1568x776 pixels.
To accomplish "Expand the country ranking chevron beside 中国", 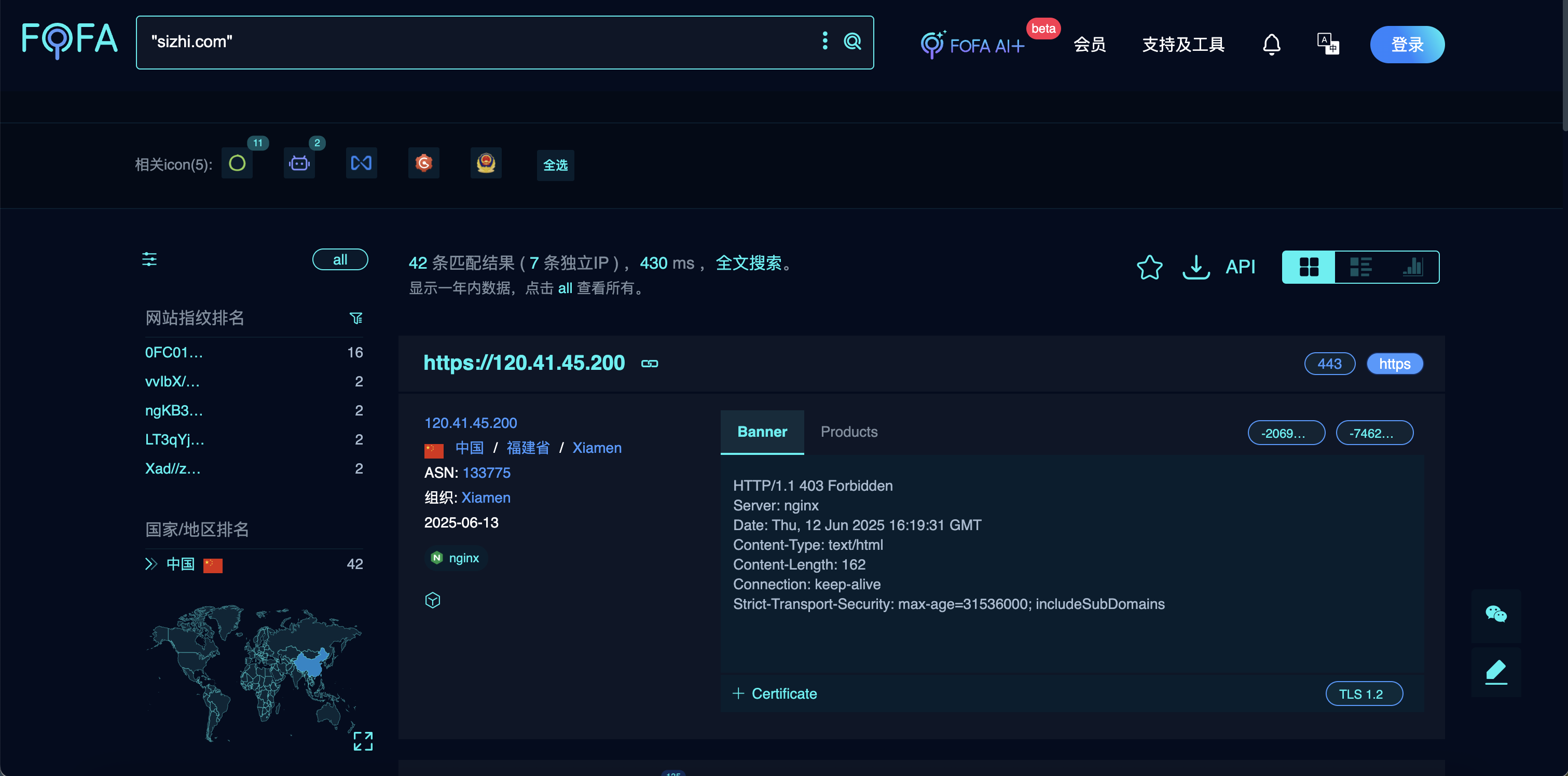I will (x=150, y=564).
